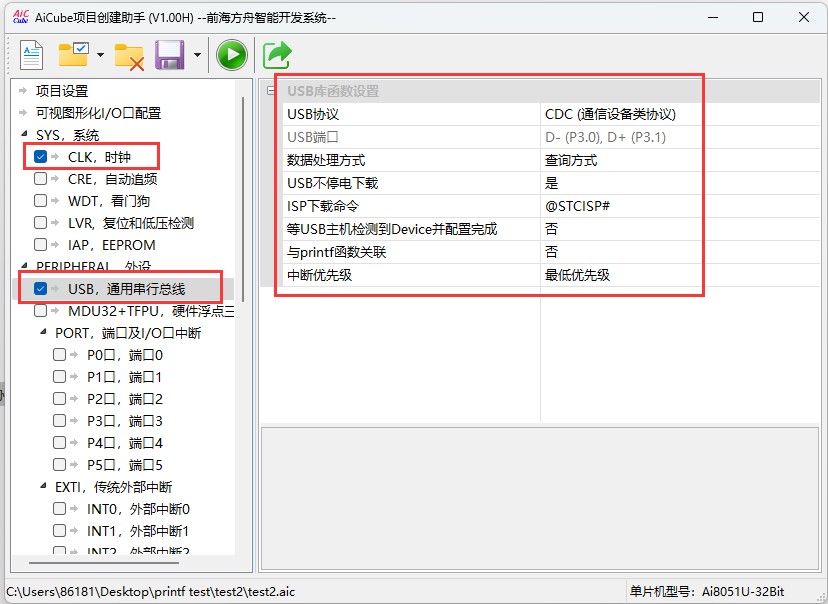Collapse EXTI，传统外部中断 tree node

click(43, 485)
